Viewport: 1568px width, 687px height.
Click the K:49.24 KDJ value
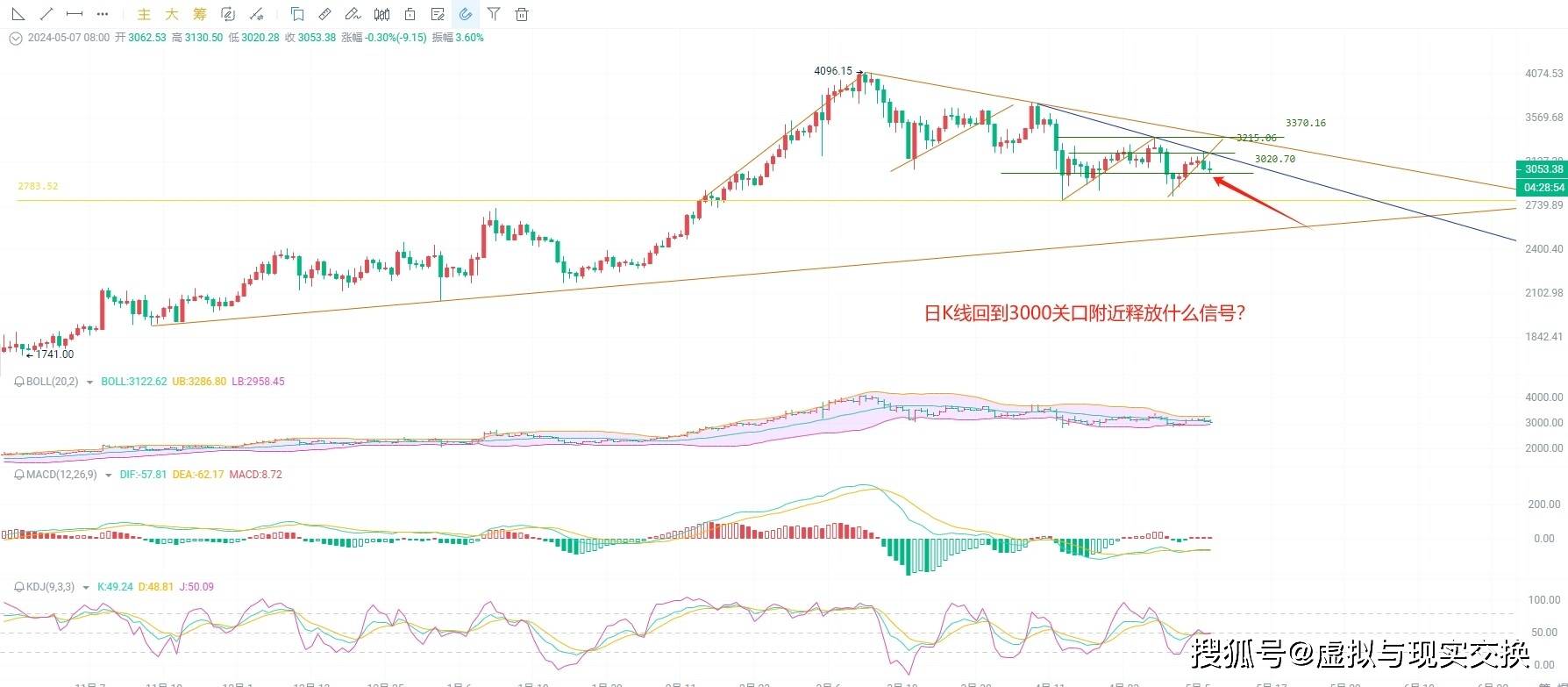coord(115,587)
